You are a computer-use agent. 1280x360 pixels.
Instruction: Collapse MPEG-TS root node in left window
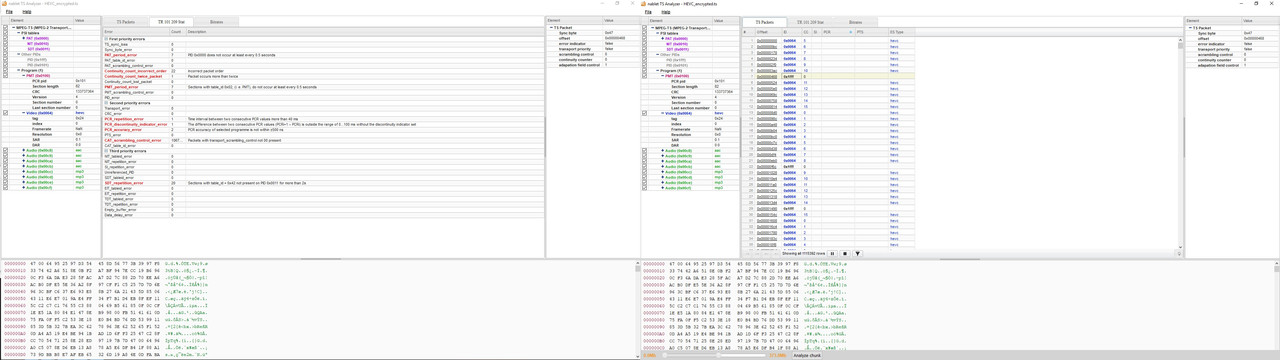[x=13, y=28]
